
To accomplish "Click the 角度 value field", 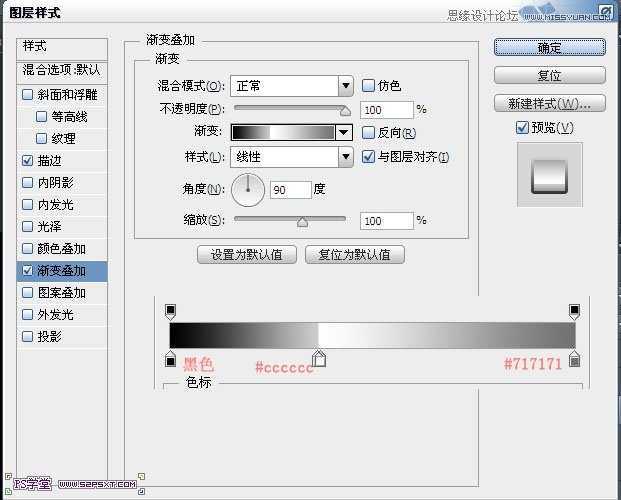I will click(291, 190).
